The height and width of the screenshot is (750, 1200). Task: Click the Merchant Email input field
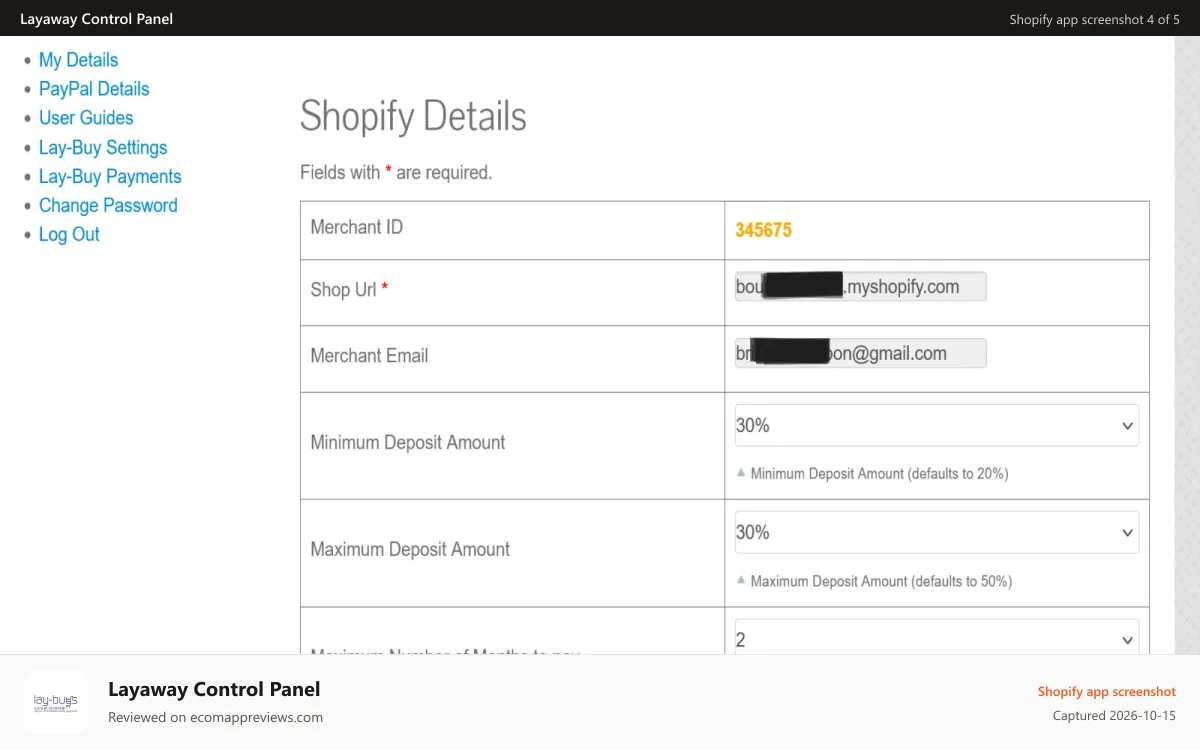click(860, 353)
